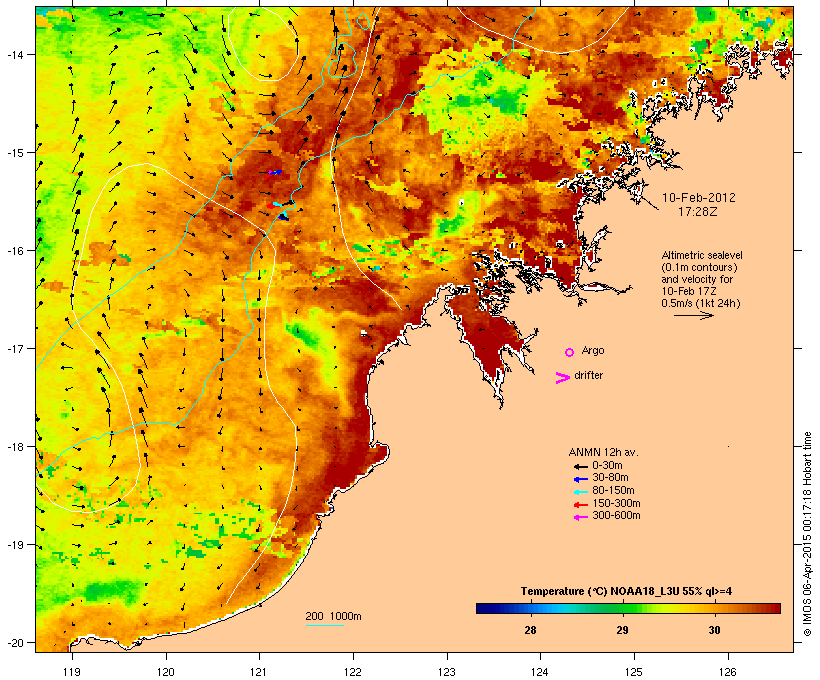Click the '300-600m' depth label
The image size is (820, 680).
616,516
